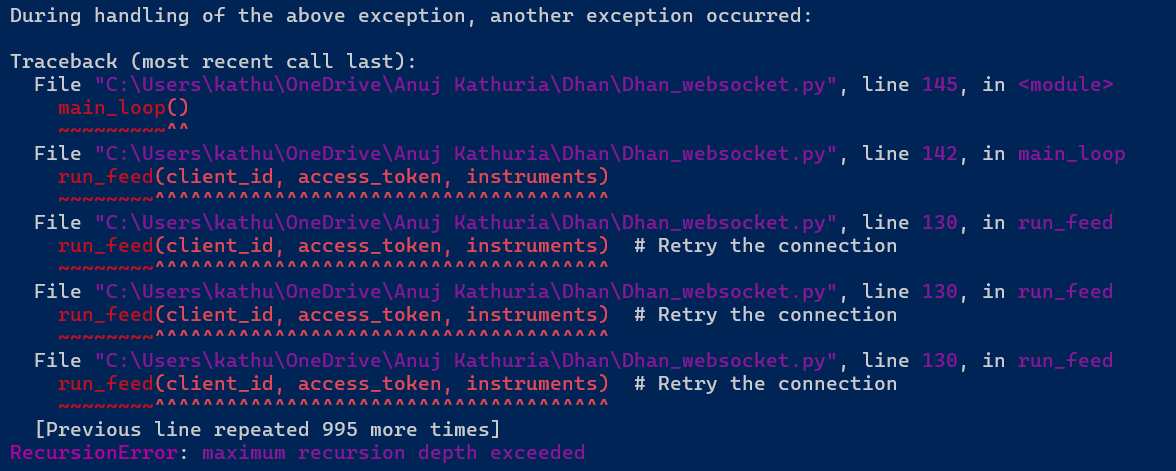Click the "maximum recursion depth exceeded" message
Image resolution: width=1176 pixels, height=471 pixels.
(393, 453)
